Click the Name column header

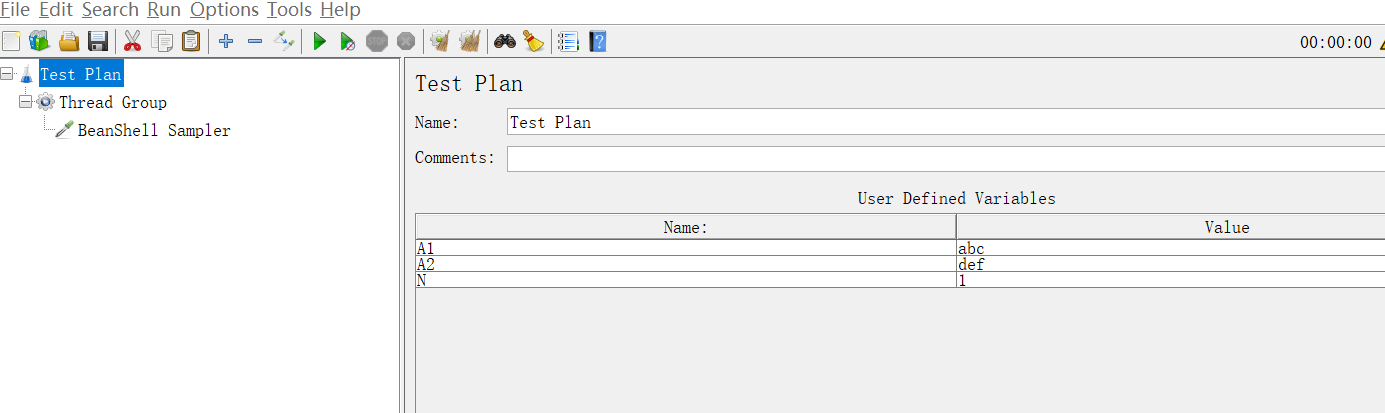[x=685, y=227]
